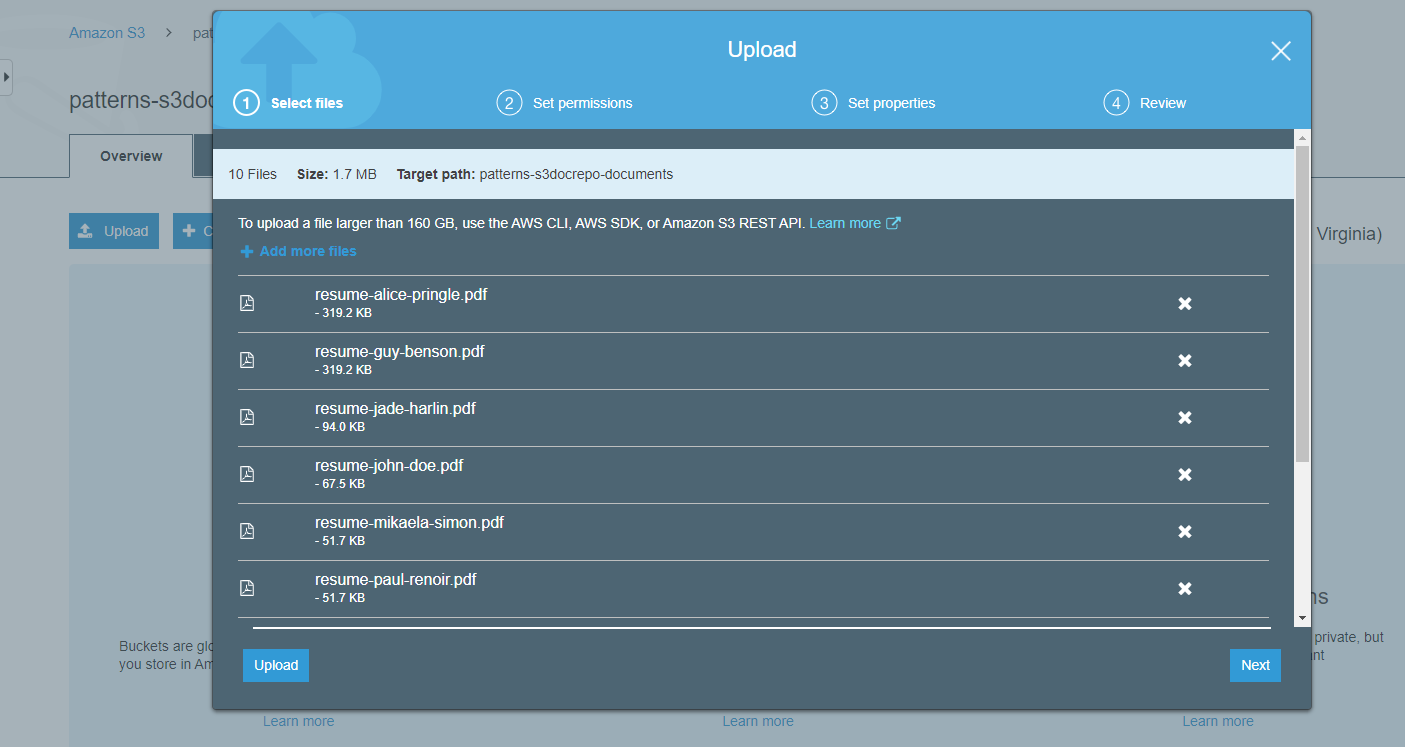Click Amazon S3 breadcrumb link
This screenshot has width=1405, height=747.
[107, 33]
